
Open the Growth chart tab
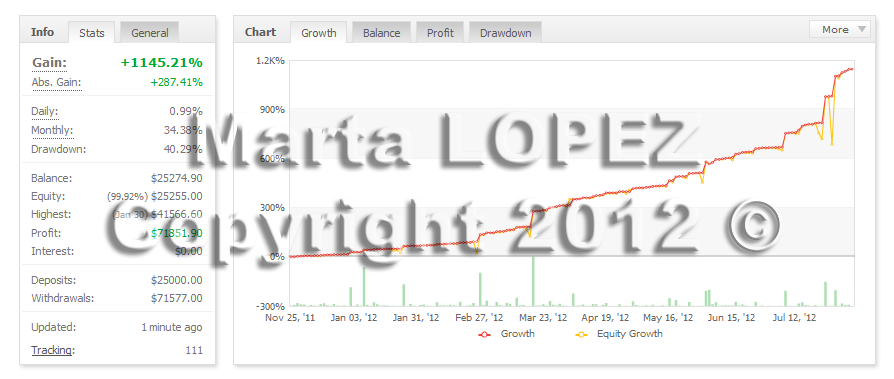coord(318,32)
